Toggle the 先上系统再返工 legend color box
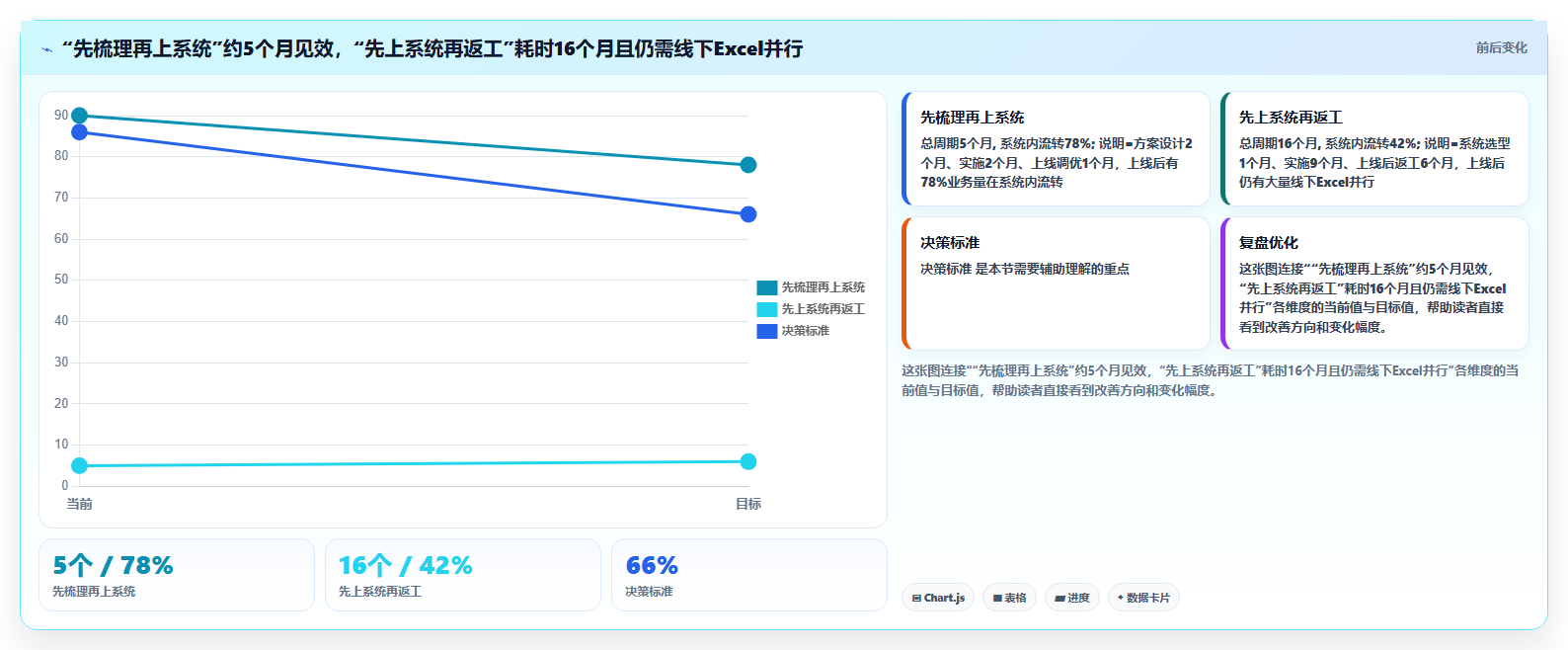 click(x=767, y=309)
